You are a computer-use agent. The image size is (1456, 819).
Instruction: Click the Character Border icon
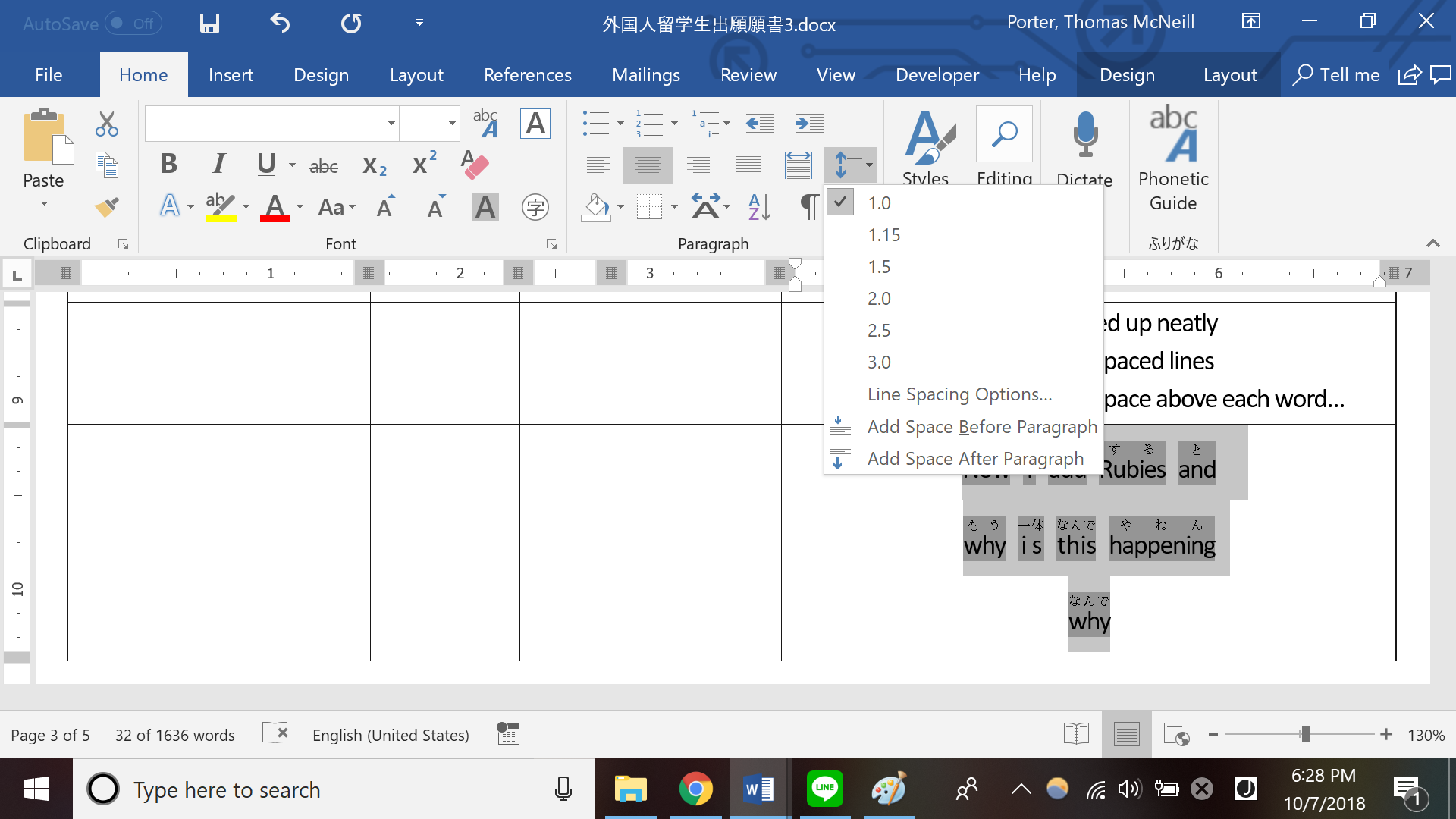tap(535, 123)
